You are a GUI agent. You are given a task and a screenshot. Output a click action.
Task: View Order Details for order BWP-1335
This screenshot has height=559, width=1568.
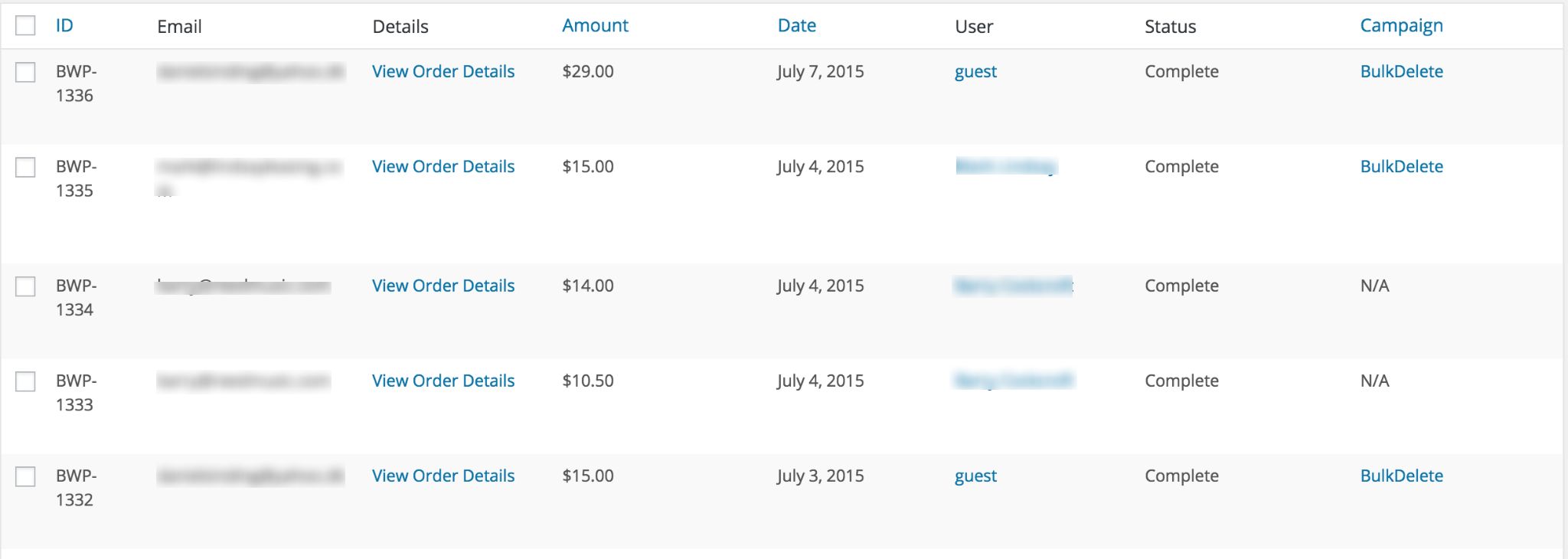443,166
